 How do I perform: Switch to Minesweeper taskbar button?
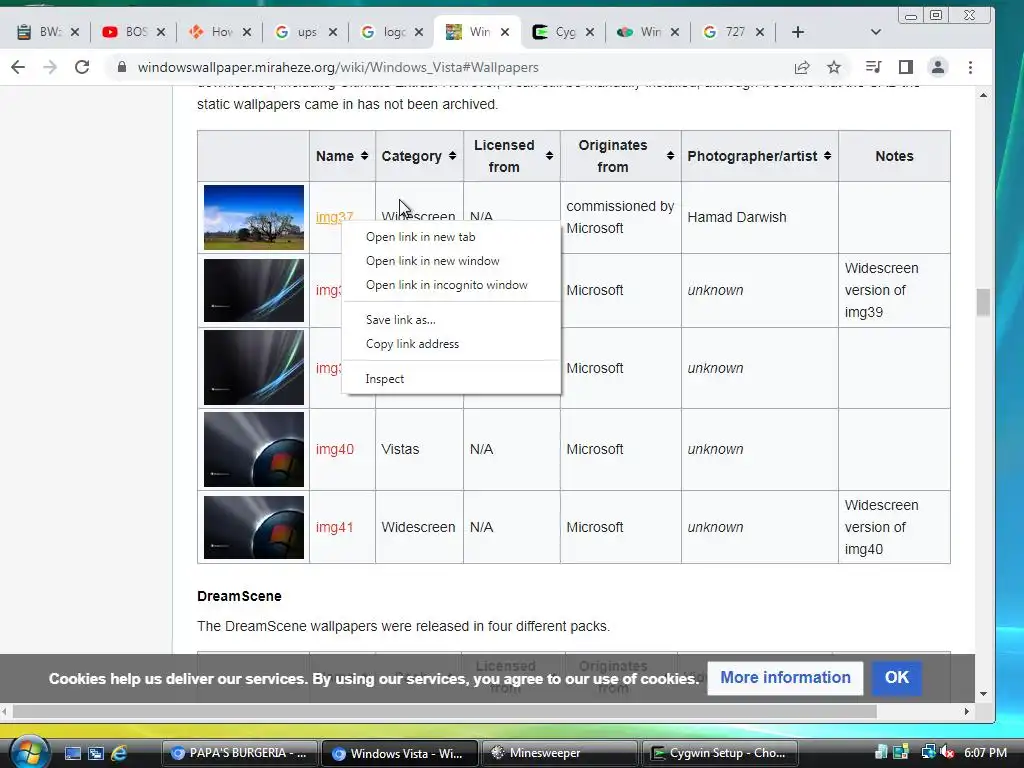pos(560,753)
